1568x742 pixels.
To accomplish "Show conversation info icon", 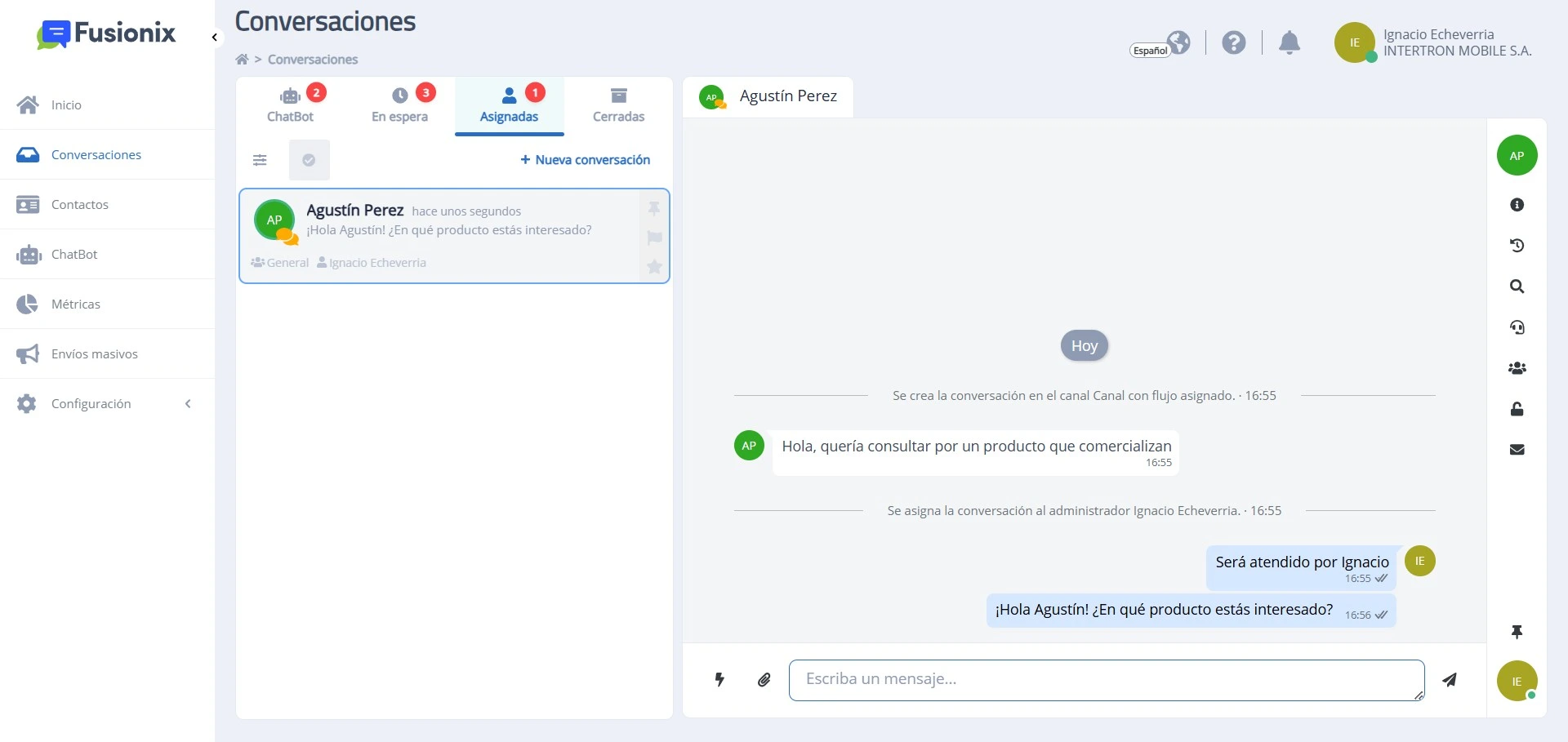I will point(1517,205).
